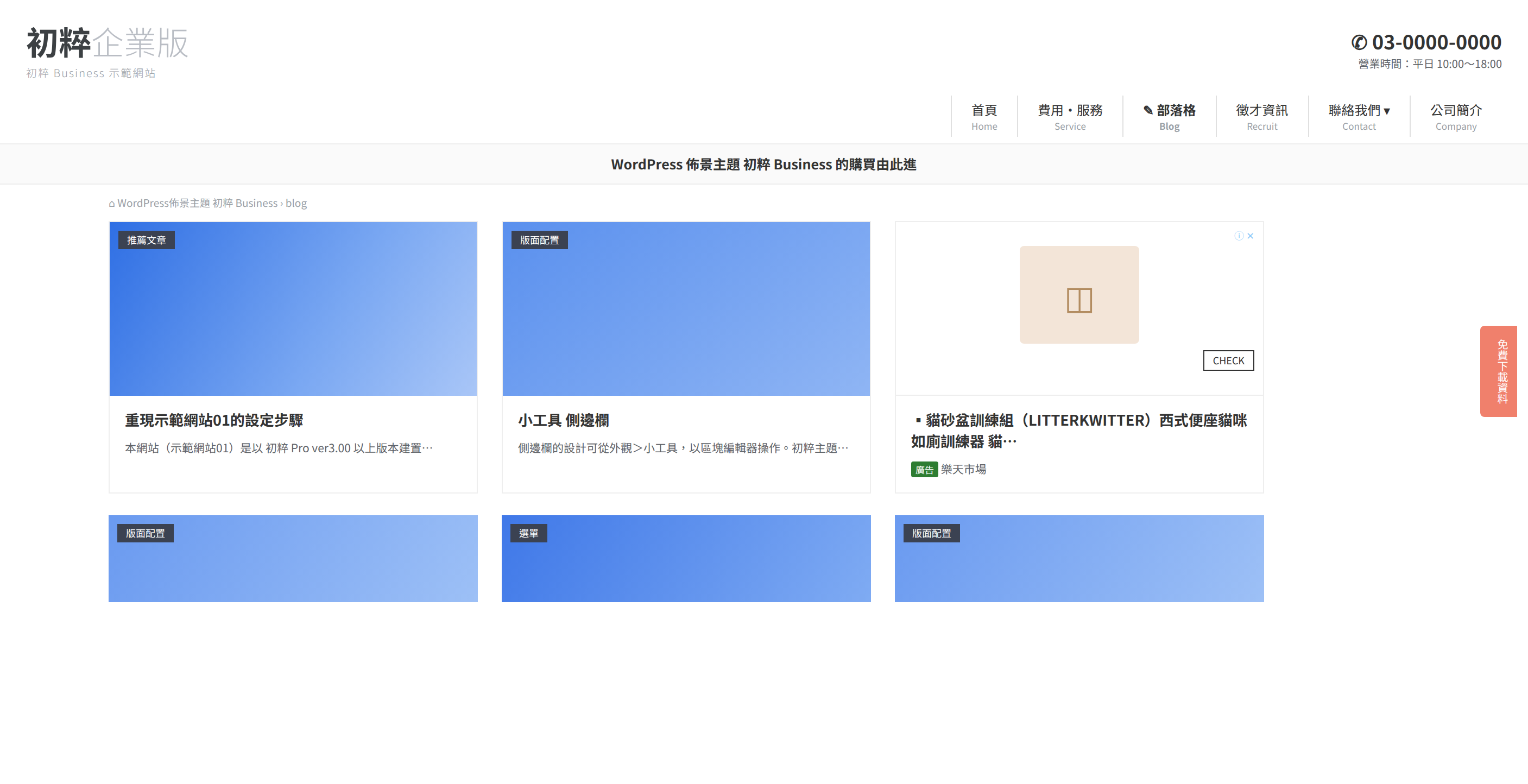Click the excerpt starting 本網站（示範網站01）
Screen dimensions: 1528x784
(279, 448)
